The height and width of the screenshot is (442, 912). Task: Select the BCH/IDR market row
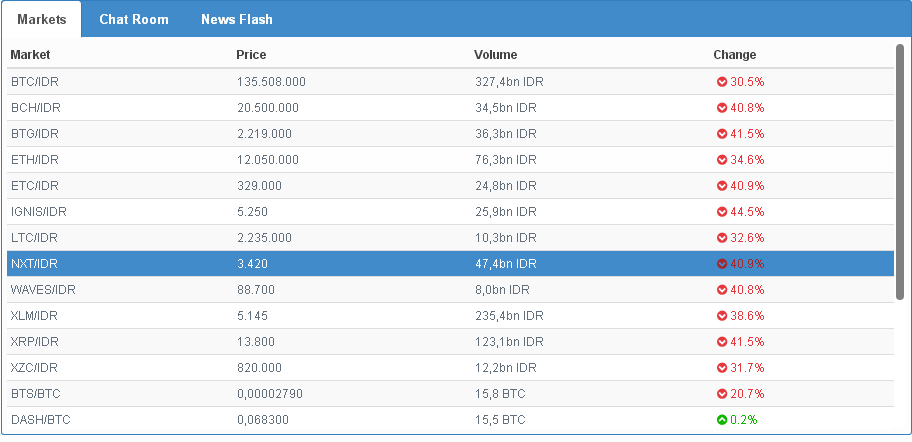[x=300, y=108]
